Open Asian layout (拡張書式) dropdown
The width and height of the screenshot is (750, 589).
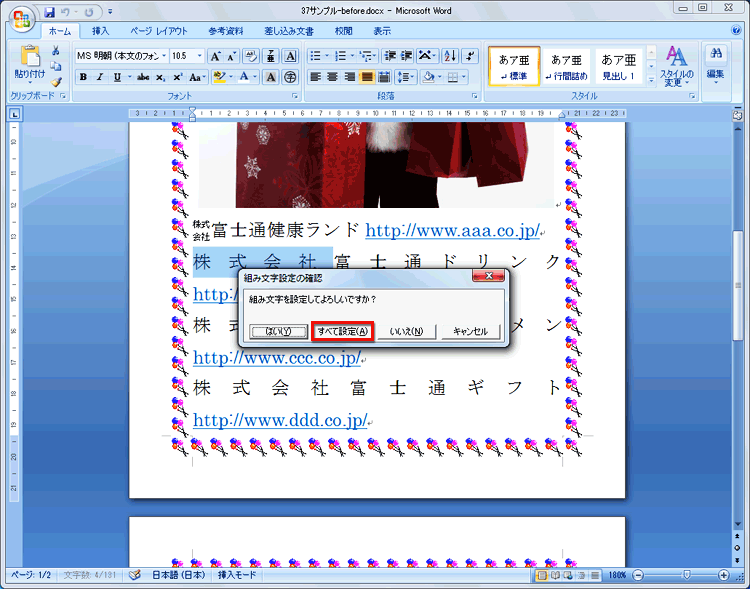click(426, 56)
